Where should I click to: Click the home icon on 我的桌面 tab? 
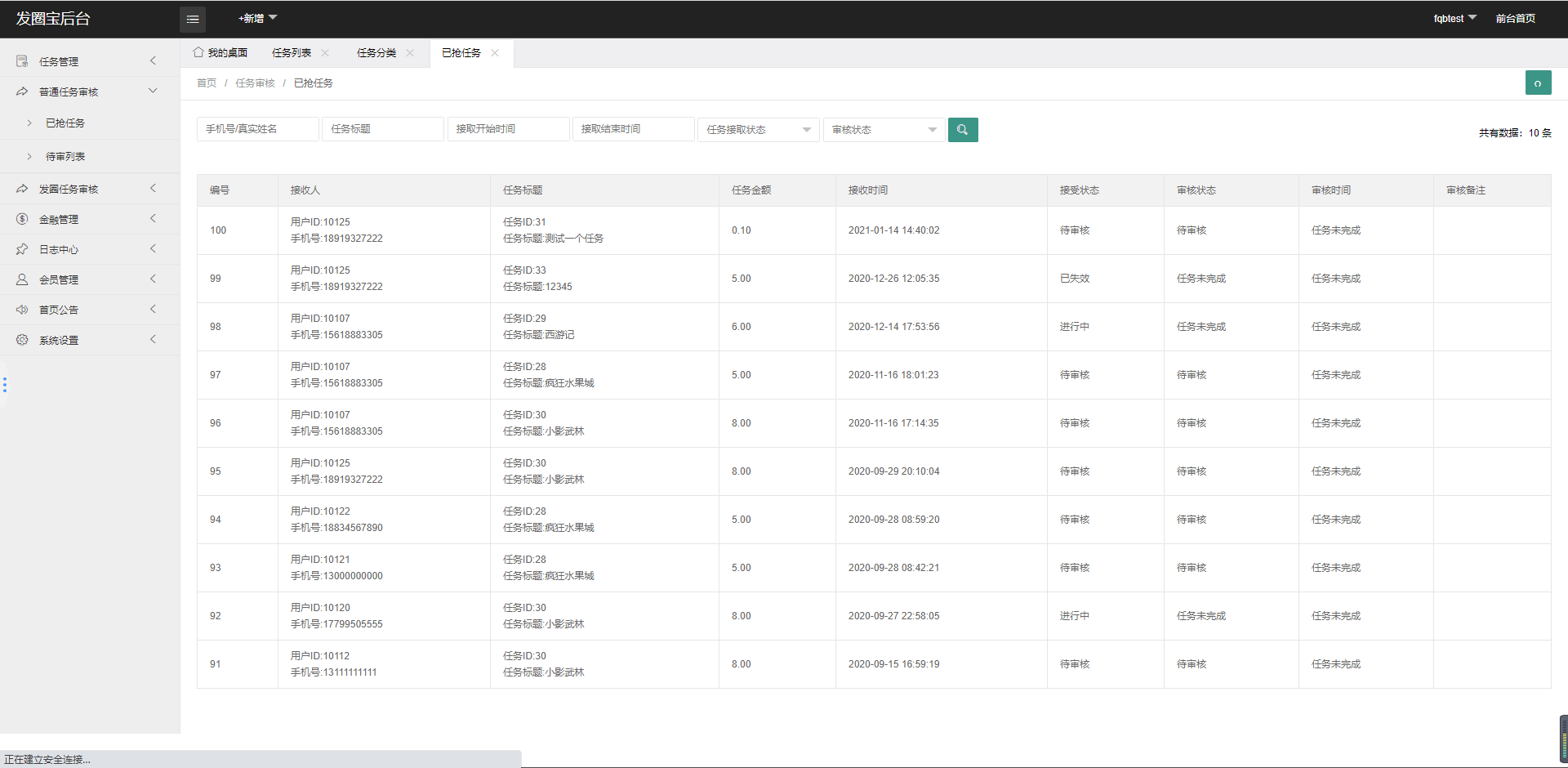click(198, 52)
